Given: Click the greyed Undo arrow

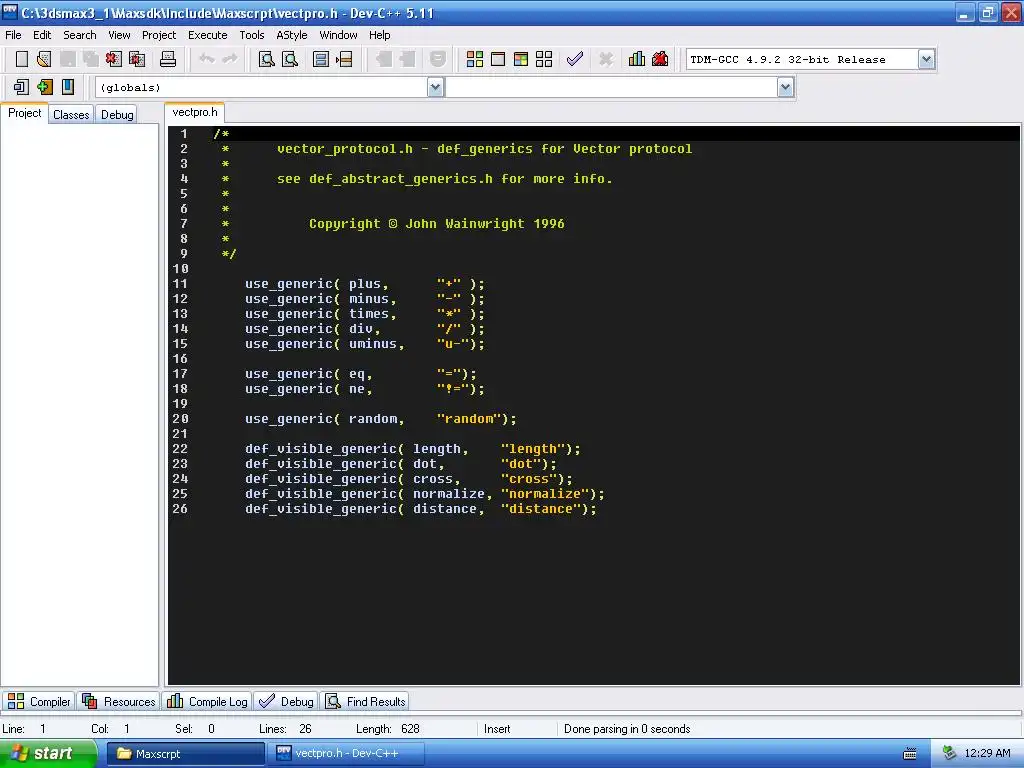Looking at the screenshot, I should point(207,59).
